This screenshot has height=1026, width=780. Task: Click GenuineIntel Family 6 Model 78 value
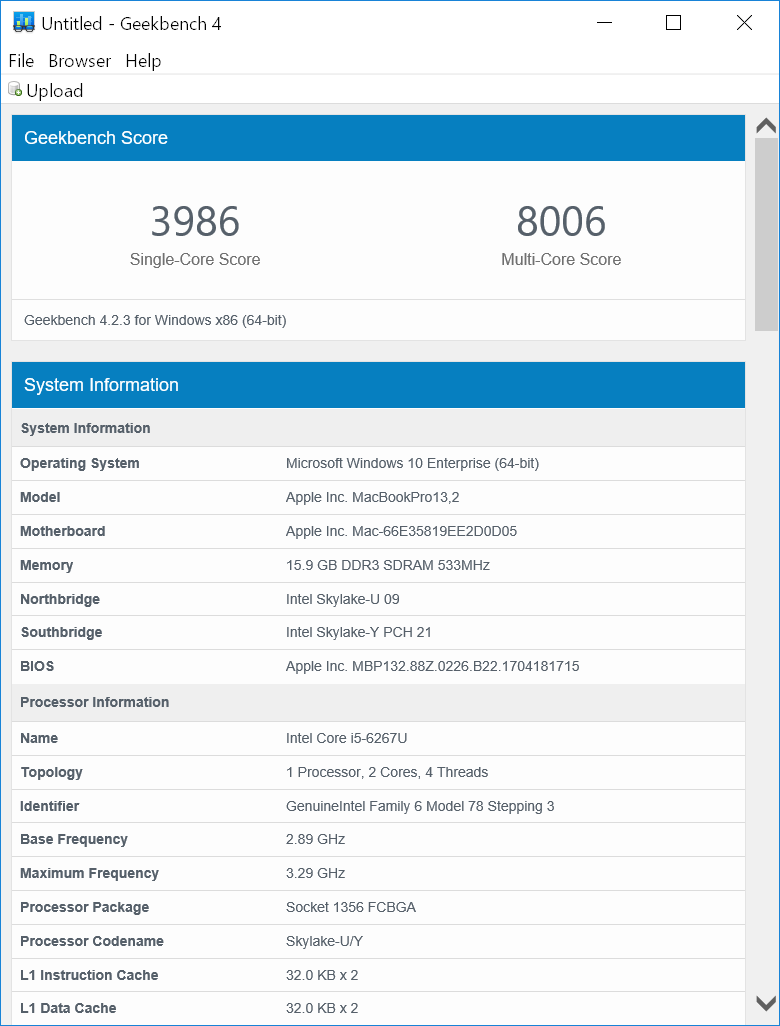coord(420,806)
